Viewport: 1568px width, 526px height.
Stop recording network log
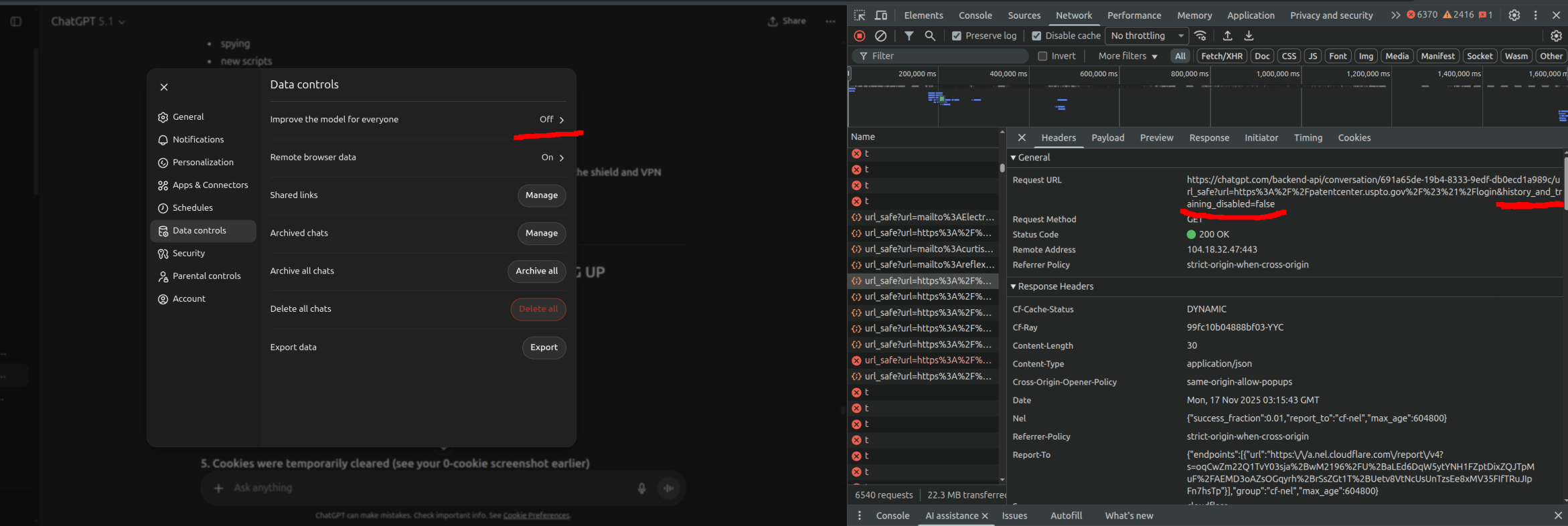(860, 36)
